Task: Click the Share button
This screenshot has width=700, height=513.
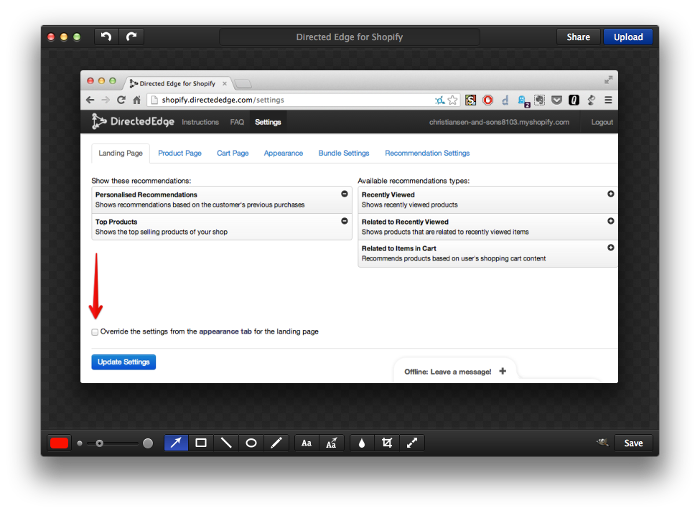Action: pyautogui.click(x=578, y=37)
